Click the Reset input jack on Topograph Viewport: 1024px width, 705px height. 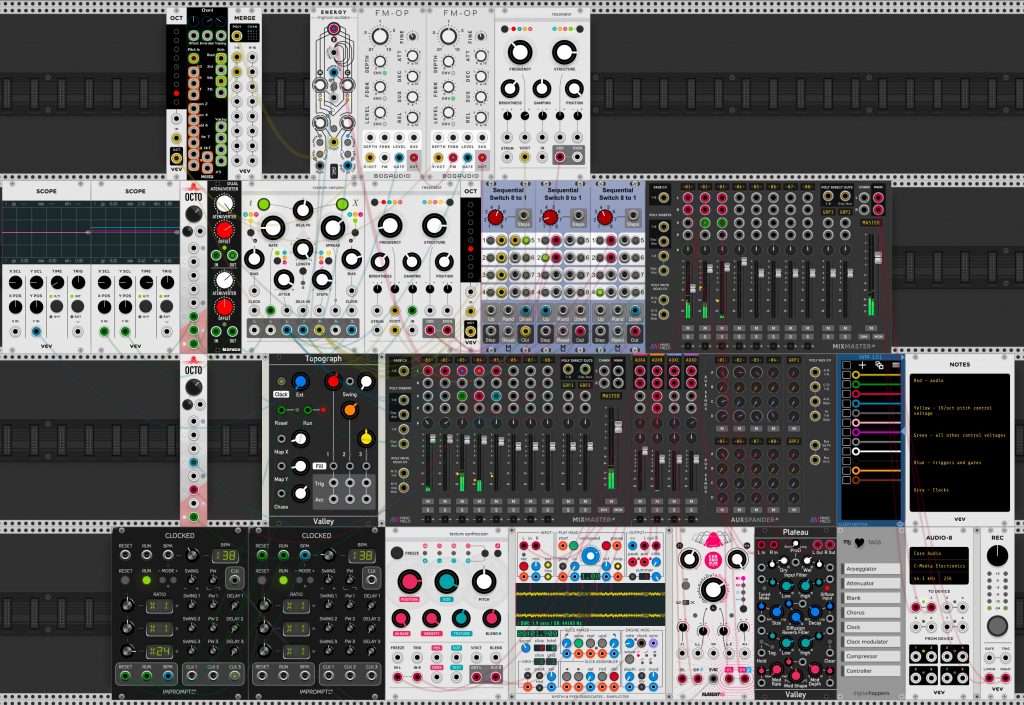[x=281, y=410]
